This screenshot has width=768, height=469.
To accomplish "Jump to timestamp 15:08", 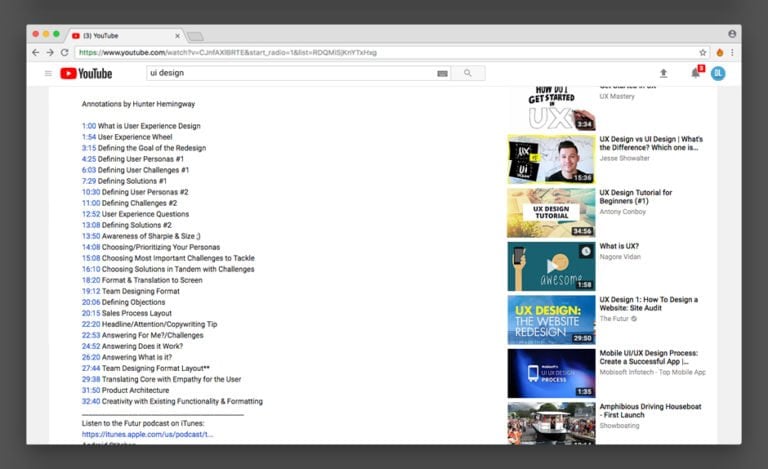I will coord(91,258).
